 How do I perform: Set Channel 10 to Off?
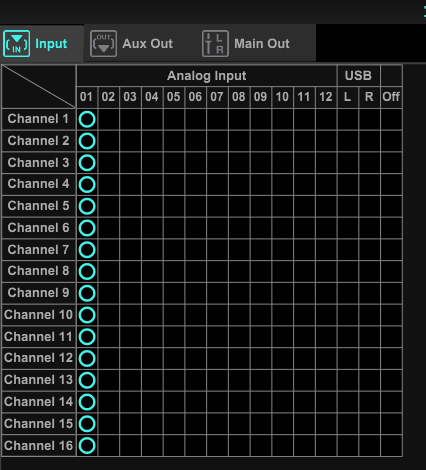click(391, 315)
